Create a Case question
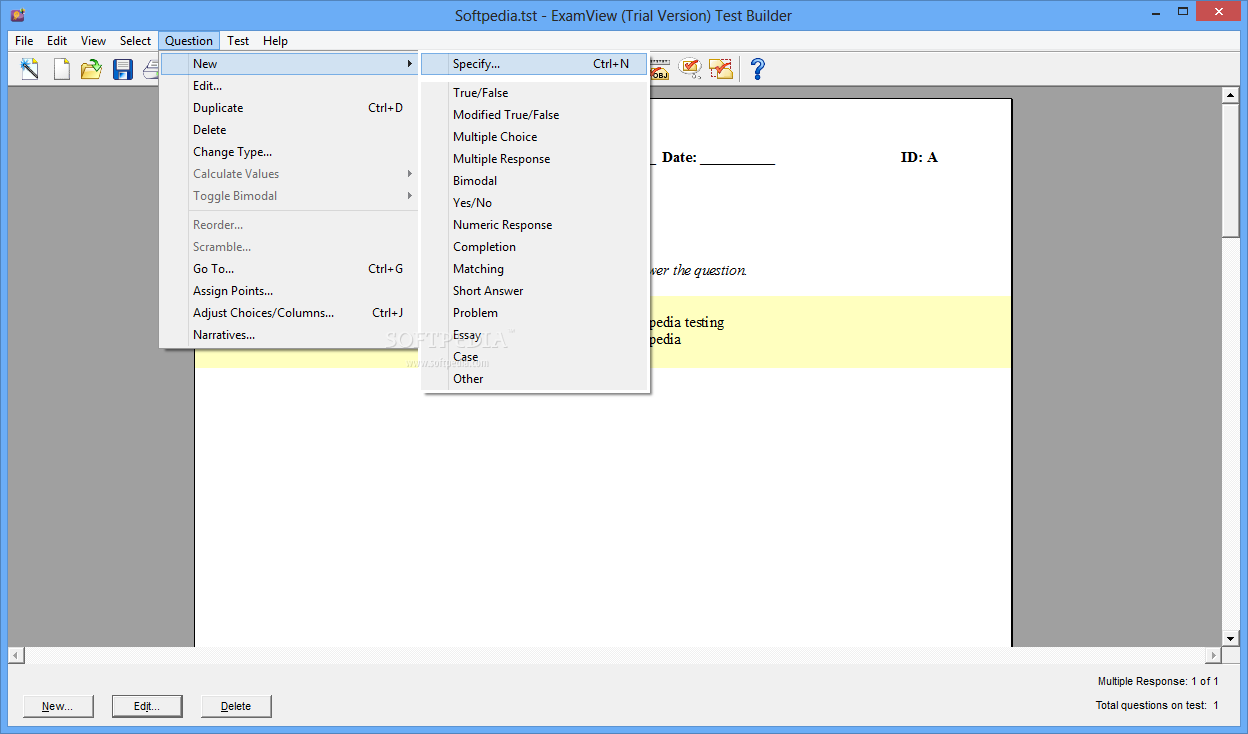Viewport: 1248px width, 734px height. click(535, 357)
